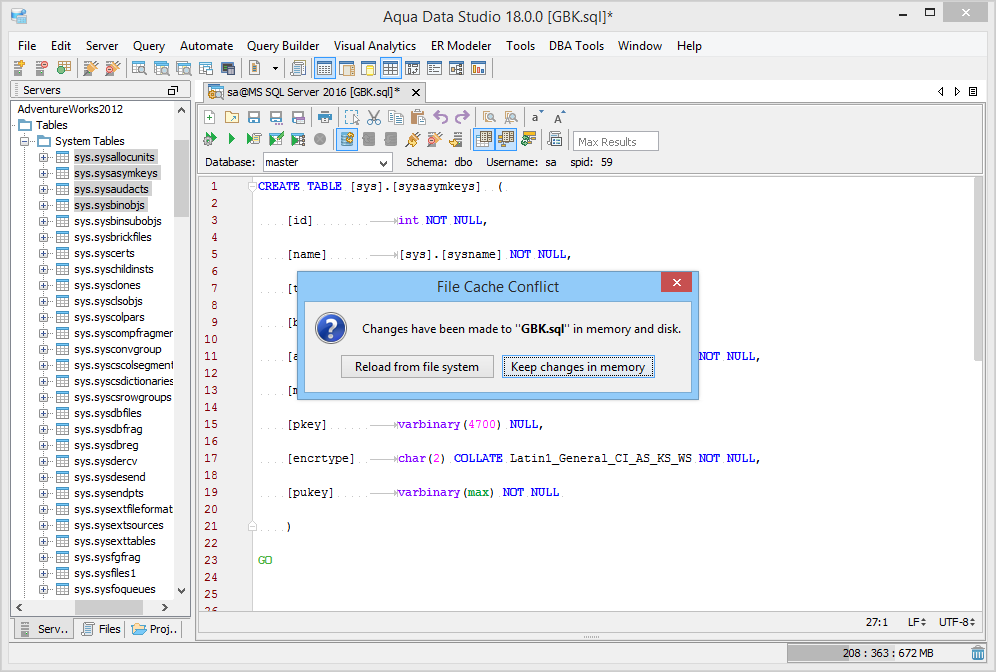Click Reload from file system button
The height and width of the screenshot is (672, 996).
point(417,367)
